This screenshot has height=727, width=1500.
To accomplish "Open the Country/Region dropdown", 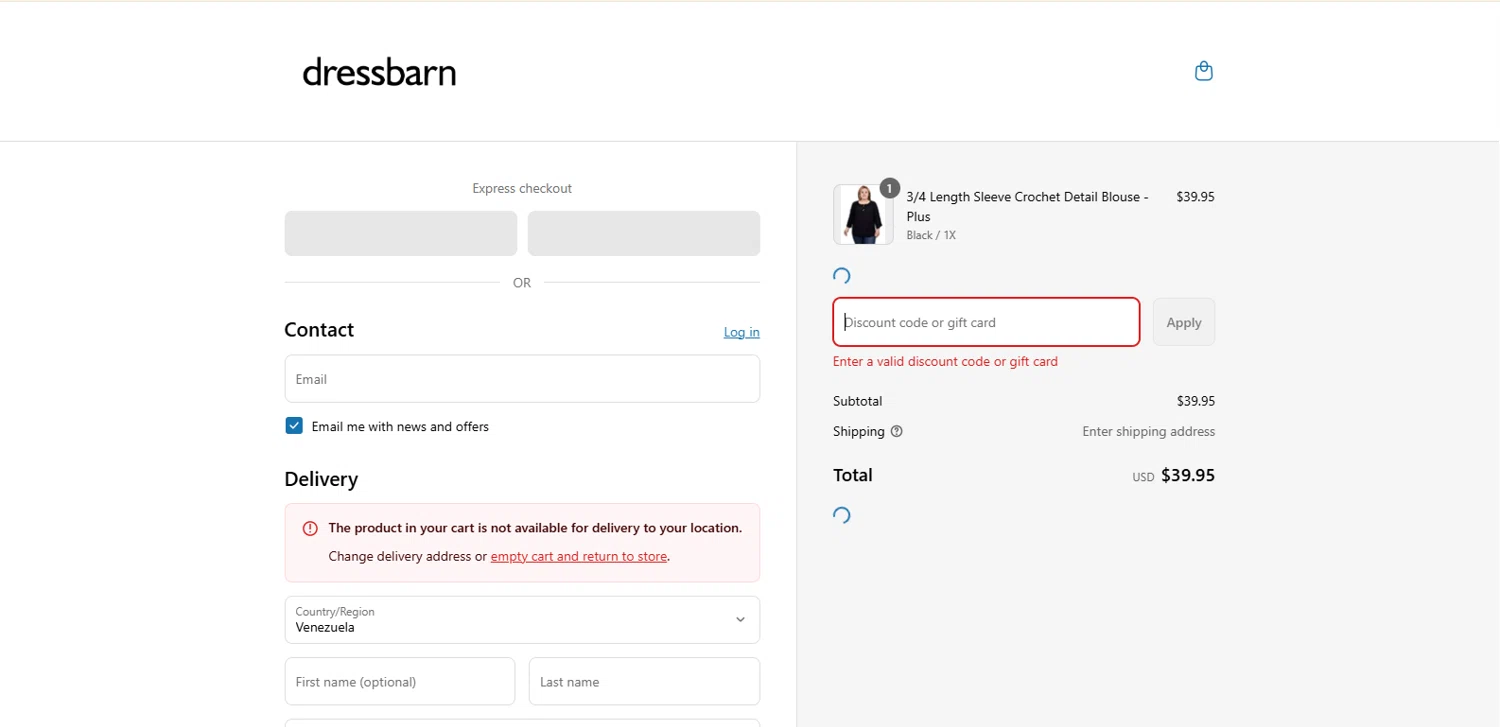I will coord(522,620).
